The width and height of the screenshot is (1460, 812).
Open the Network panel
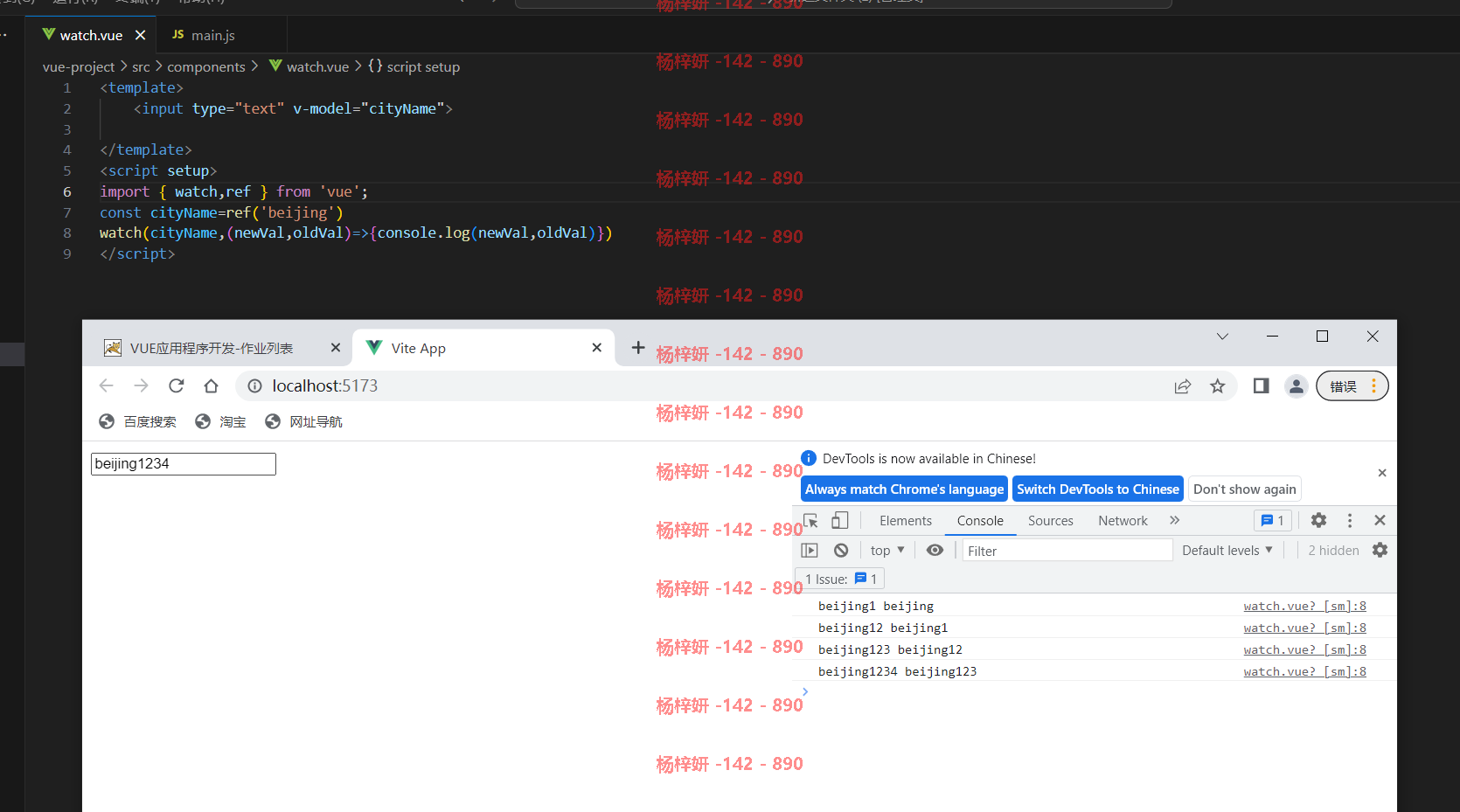tap(1123, 520)
